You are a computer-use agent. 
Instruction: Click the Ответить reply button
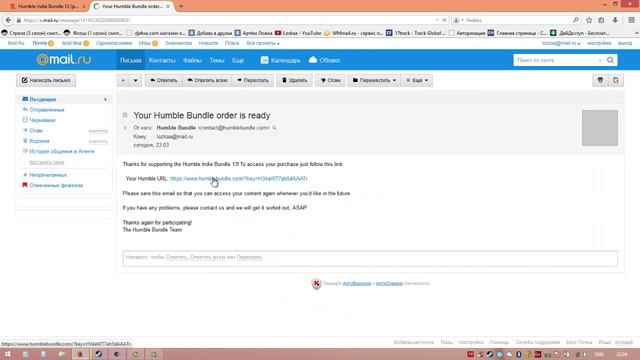pyautogui.click(x=164, y=80)
